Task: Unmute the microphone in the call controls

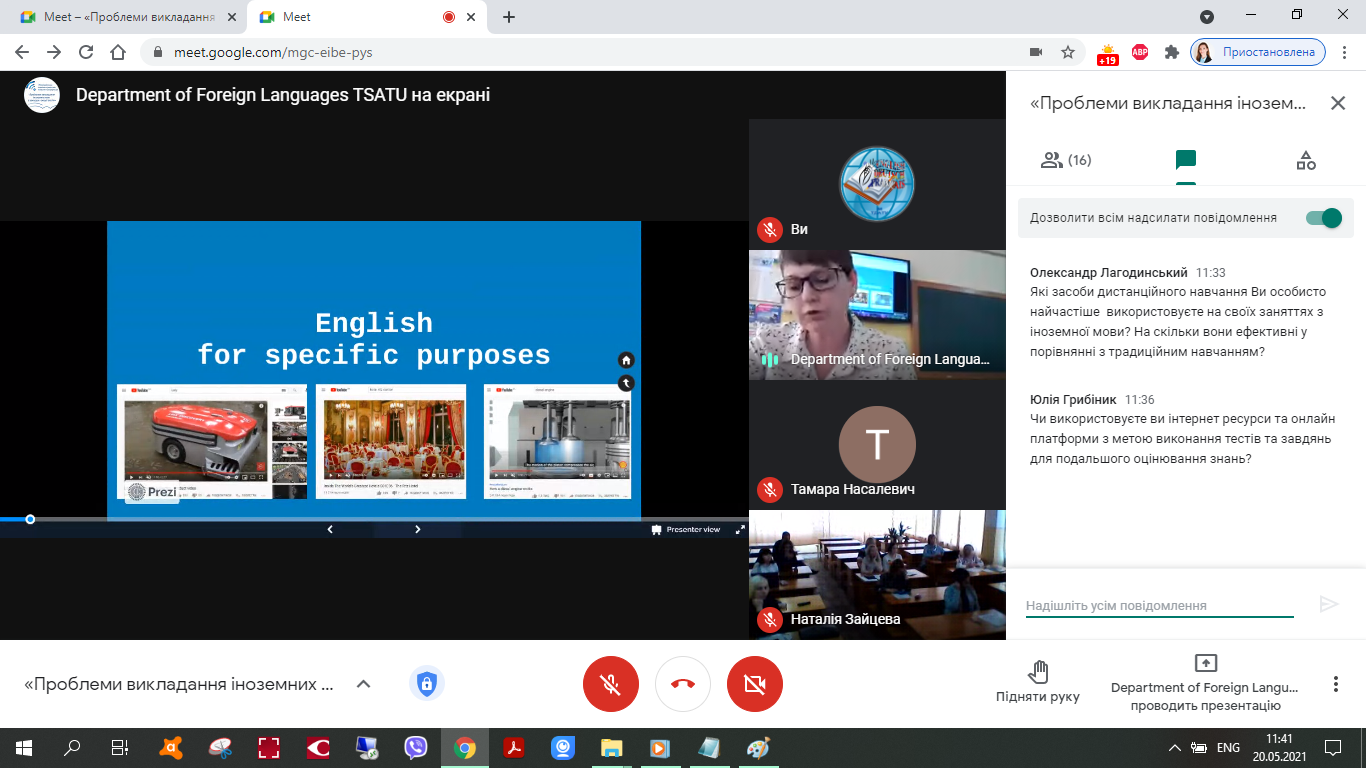Action: tap(611, 684)
